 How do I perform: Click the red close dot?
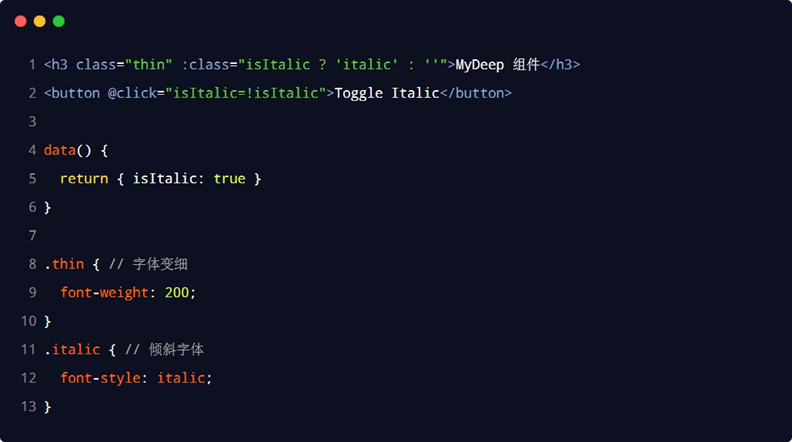click(21, 21)
